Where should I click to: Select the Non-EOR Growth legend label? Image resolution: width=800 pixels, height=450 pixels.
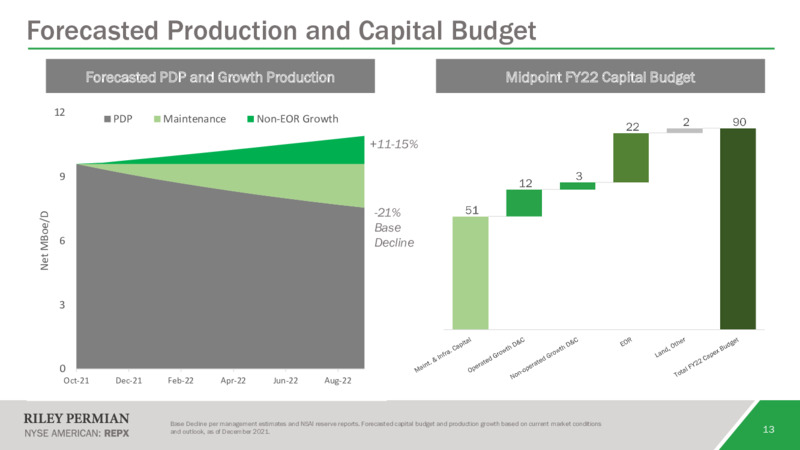click(x=297, y=119)
